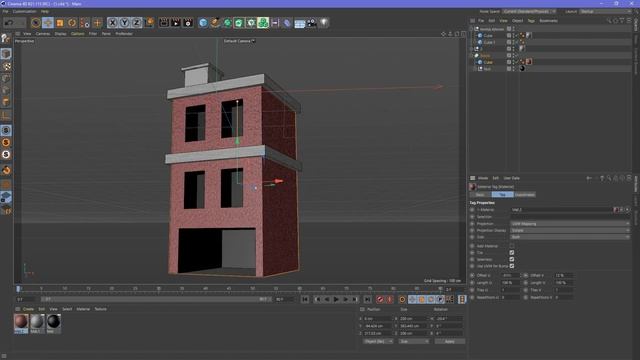Screen dimensions: 640x360
Task: Open the Tags menu in Object Manager
Action: tap(531, 21)
